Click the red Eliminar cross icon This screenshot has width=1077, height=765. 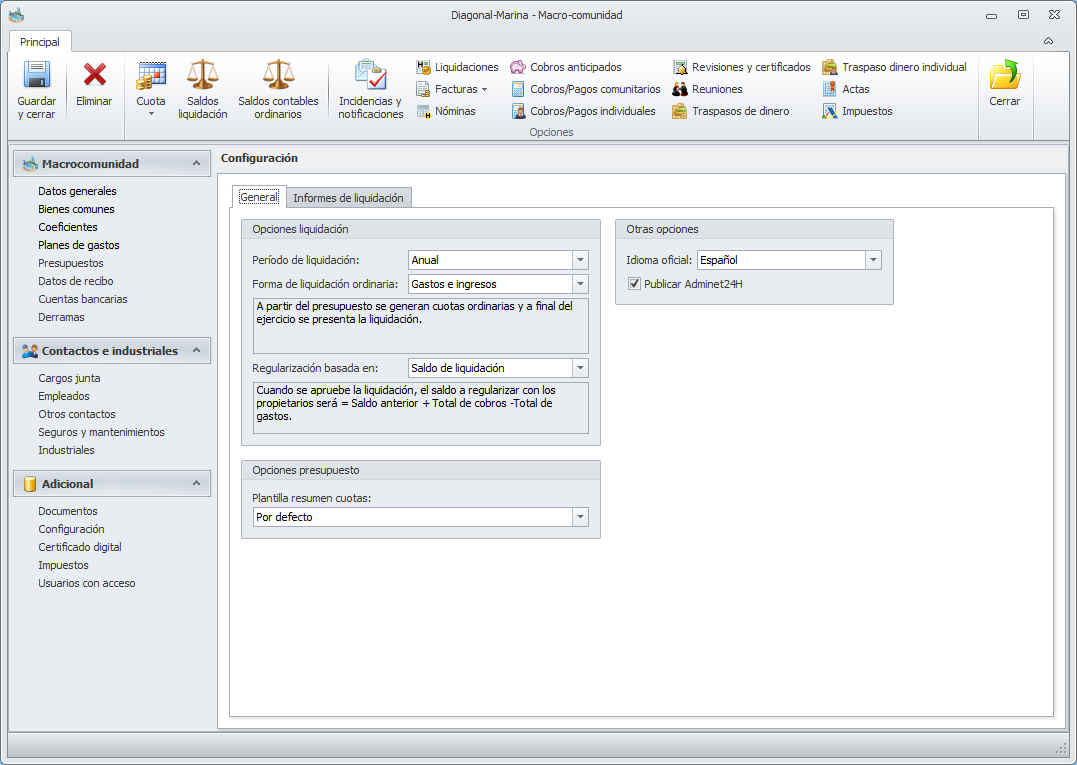tap(94, 74)
